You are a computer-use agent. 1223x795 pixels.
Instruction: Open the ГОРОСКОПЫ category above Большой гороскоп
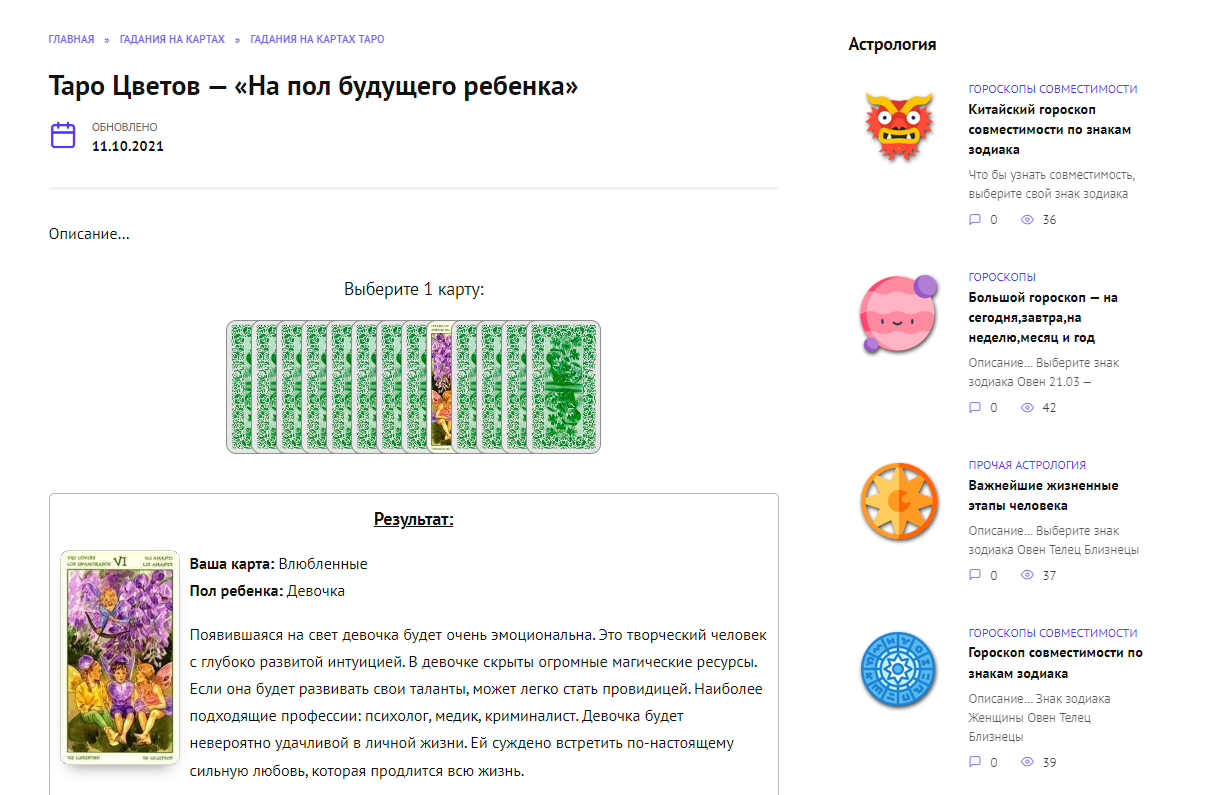coord(1002,277)
